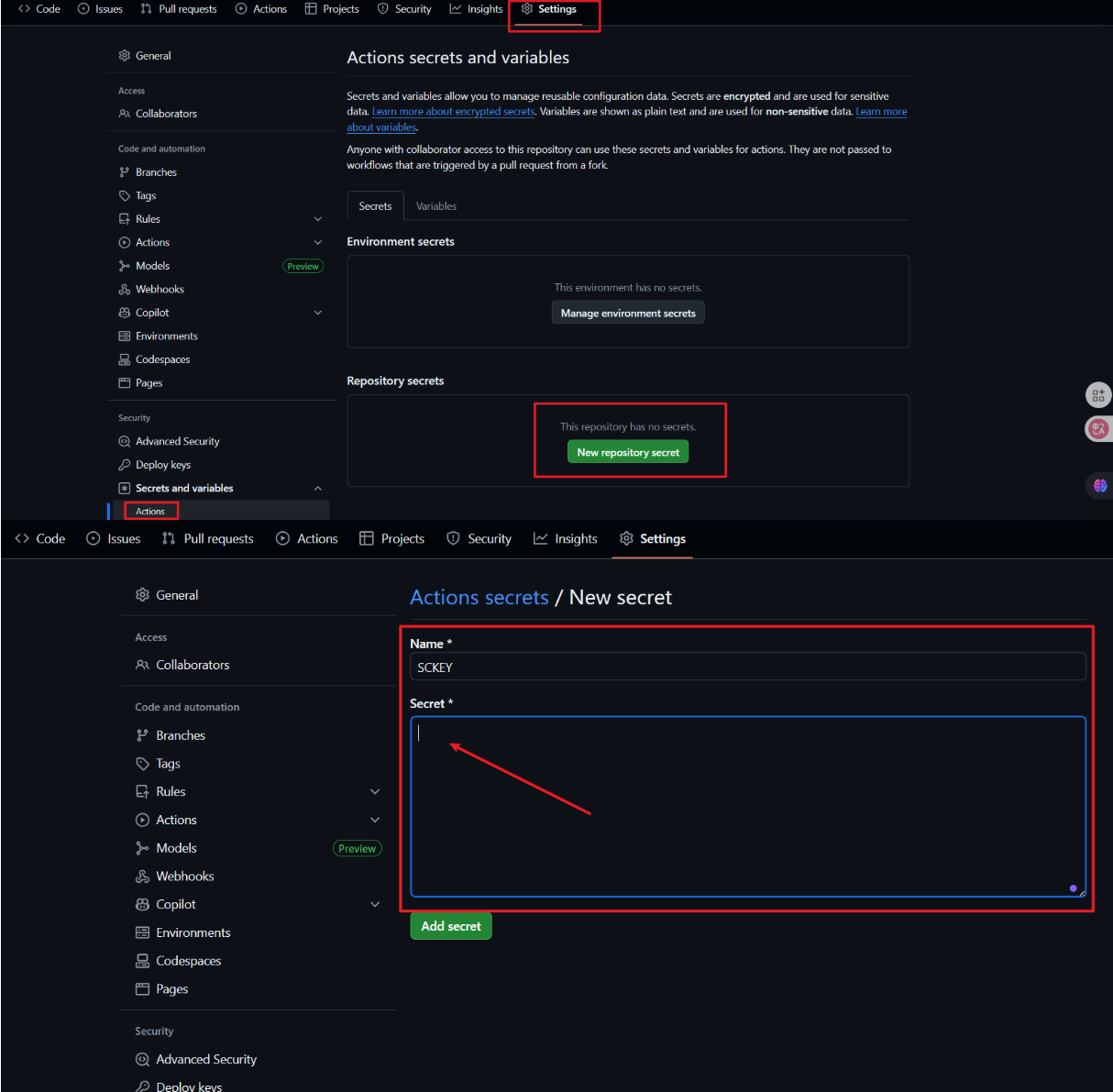Open Projects tab in lower navigation

[x=392, y=539]
